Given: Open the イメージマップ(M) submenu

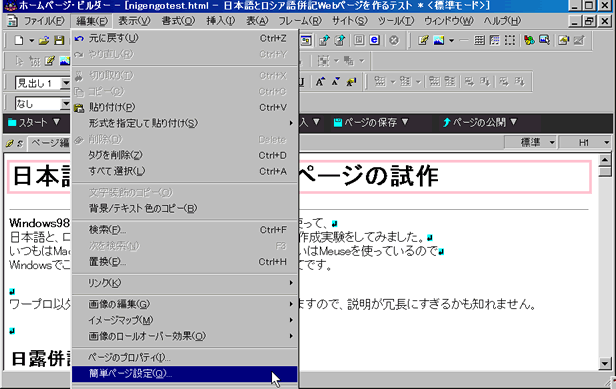Looking at the screenshot, I should pos(185,320).
